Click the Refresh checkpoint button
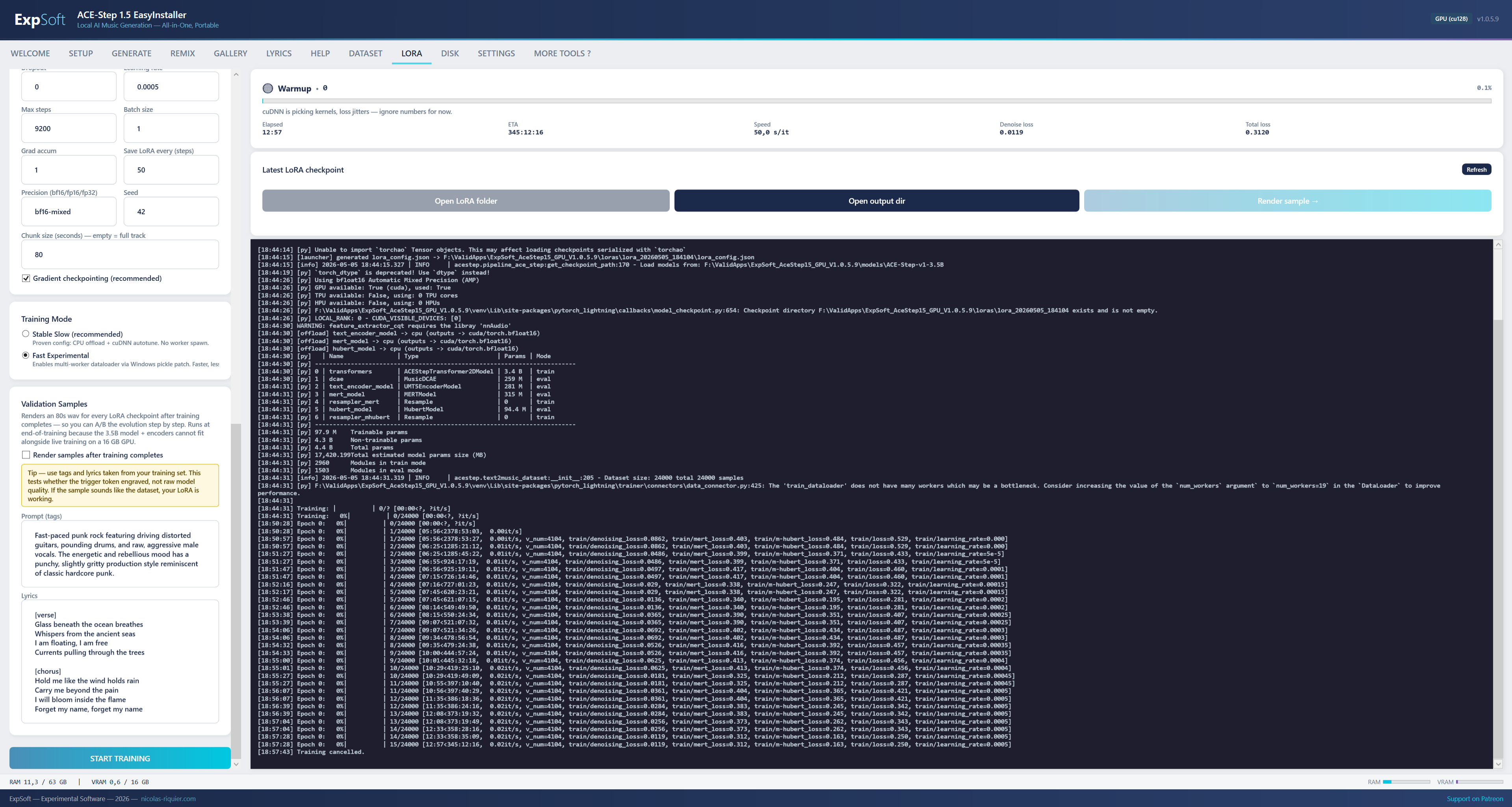 tap(1476, 170)
